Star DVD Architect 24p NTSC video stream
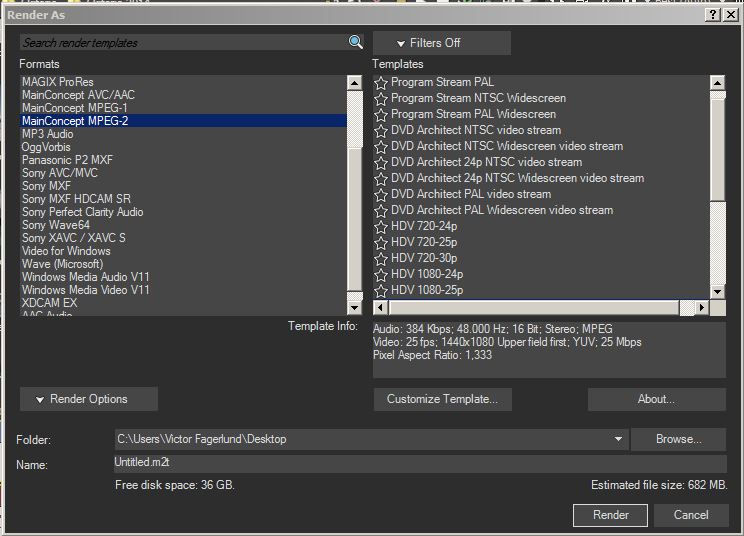 pyautogui.click(x=381, y=163)
